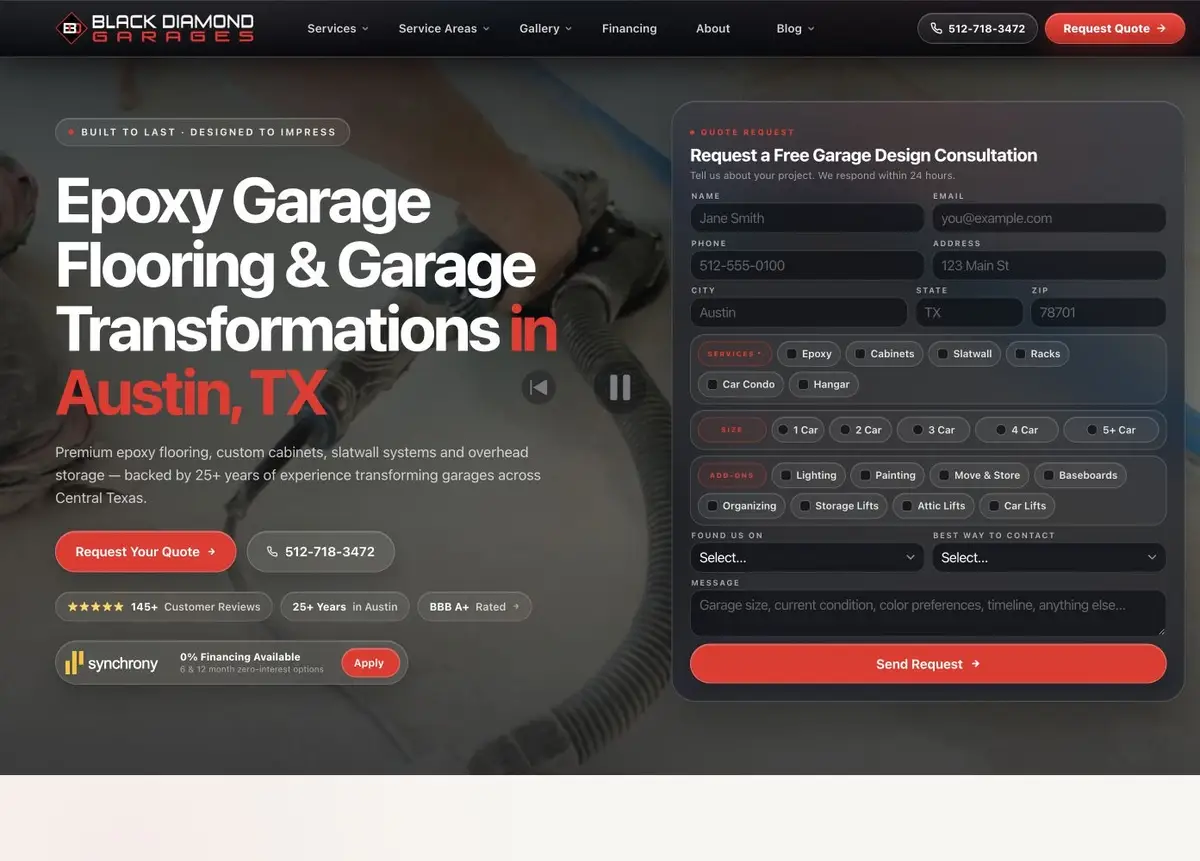Open the About page

[713, 28]
